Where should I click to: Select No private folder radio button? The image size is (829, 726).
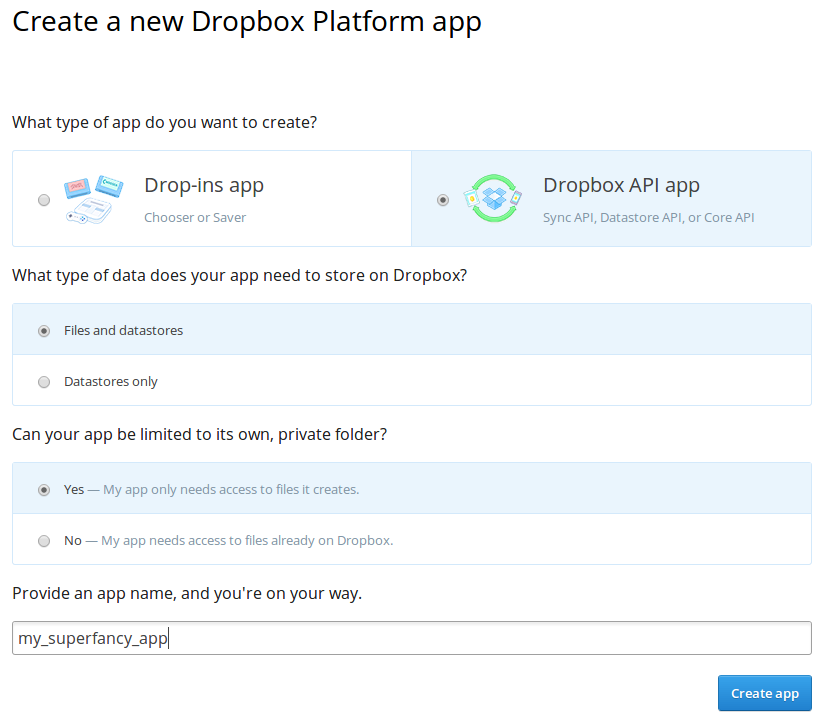click(x=44, y=541)
